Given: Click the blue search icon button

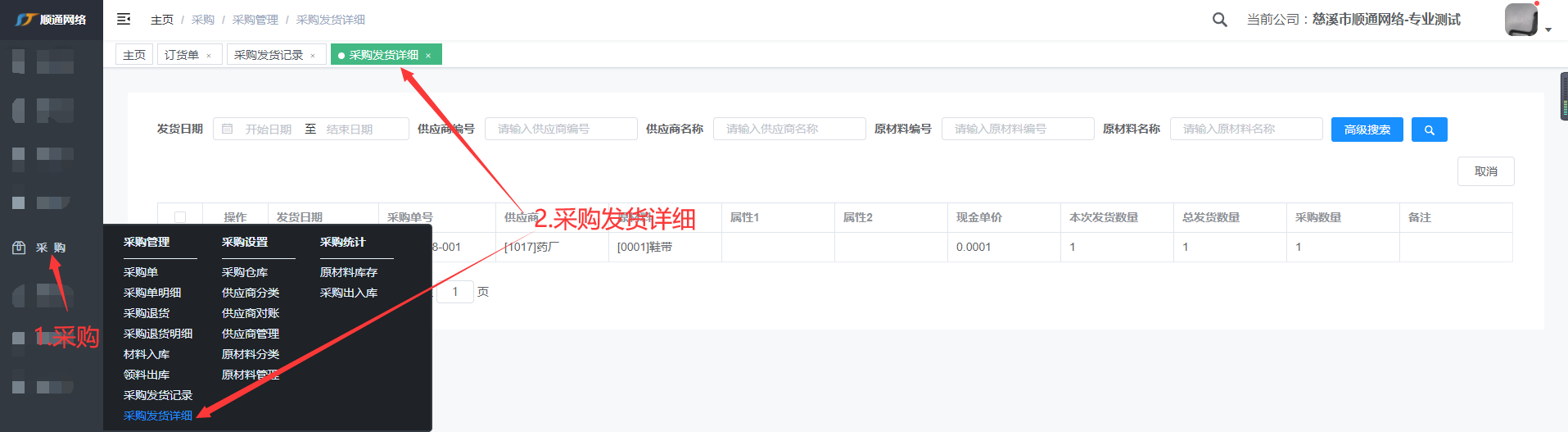Looking at the screenshot, I should point(1429,130).
